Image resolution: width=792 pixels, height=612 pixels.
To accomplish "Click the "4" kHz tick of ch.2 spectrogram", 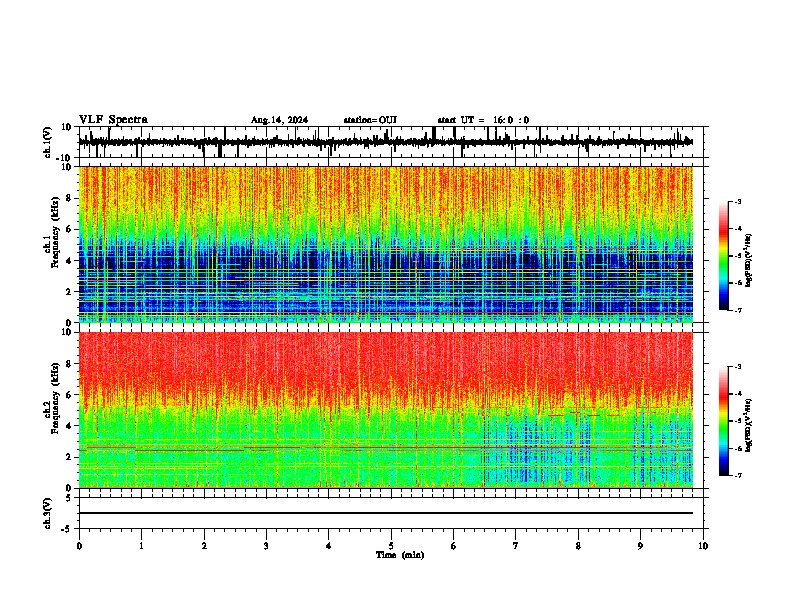I will tap(69, 426).
